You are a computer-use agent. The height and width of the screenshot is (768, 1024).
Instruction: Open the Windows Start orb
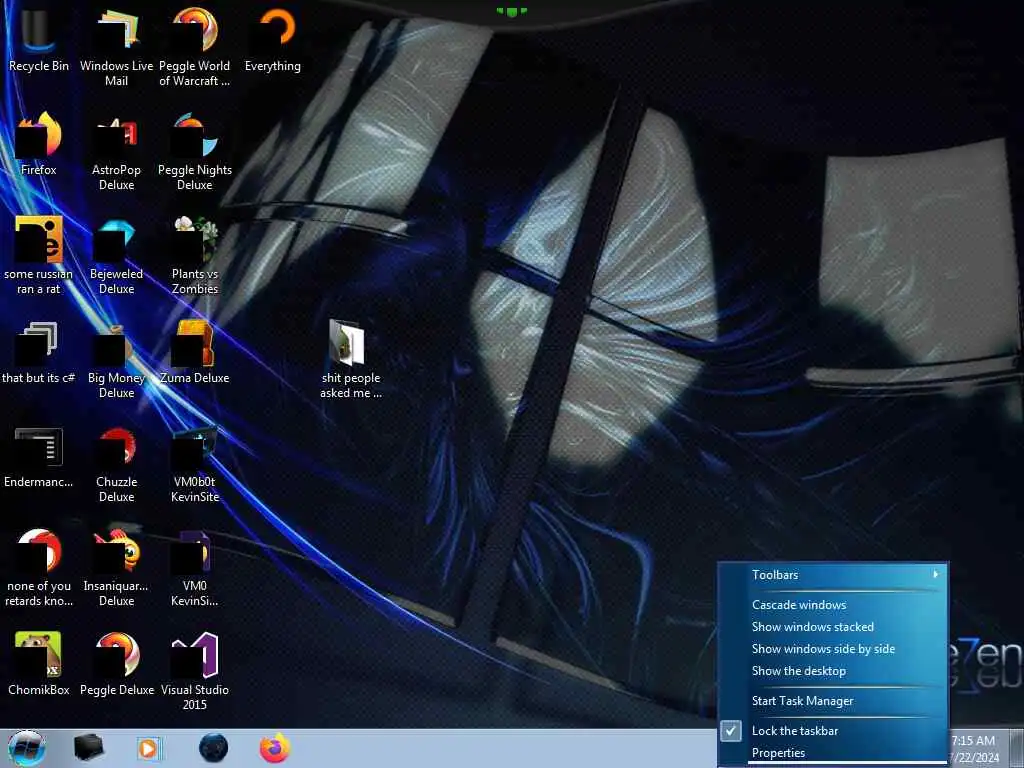tap(27, 748)
